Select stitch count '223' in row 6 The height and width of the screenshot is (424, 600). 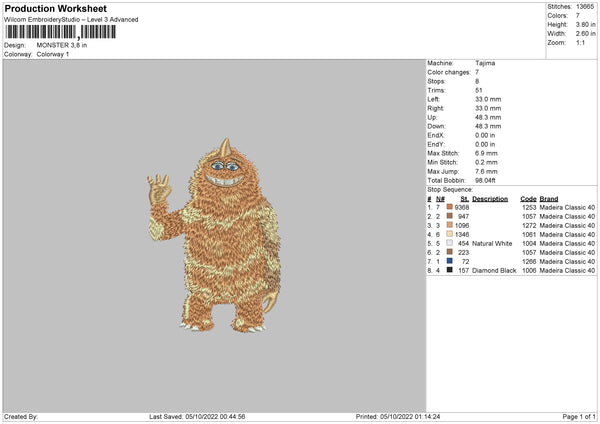(463, 253)
